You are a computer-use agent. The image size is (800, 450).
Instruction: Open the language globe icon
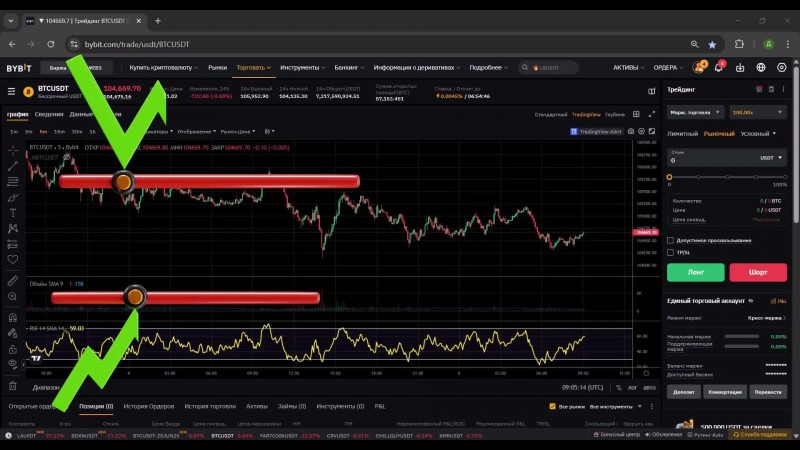tap(761, 67)
